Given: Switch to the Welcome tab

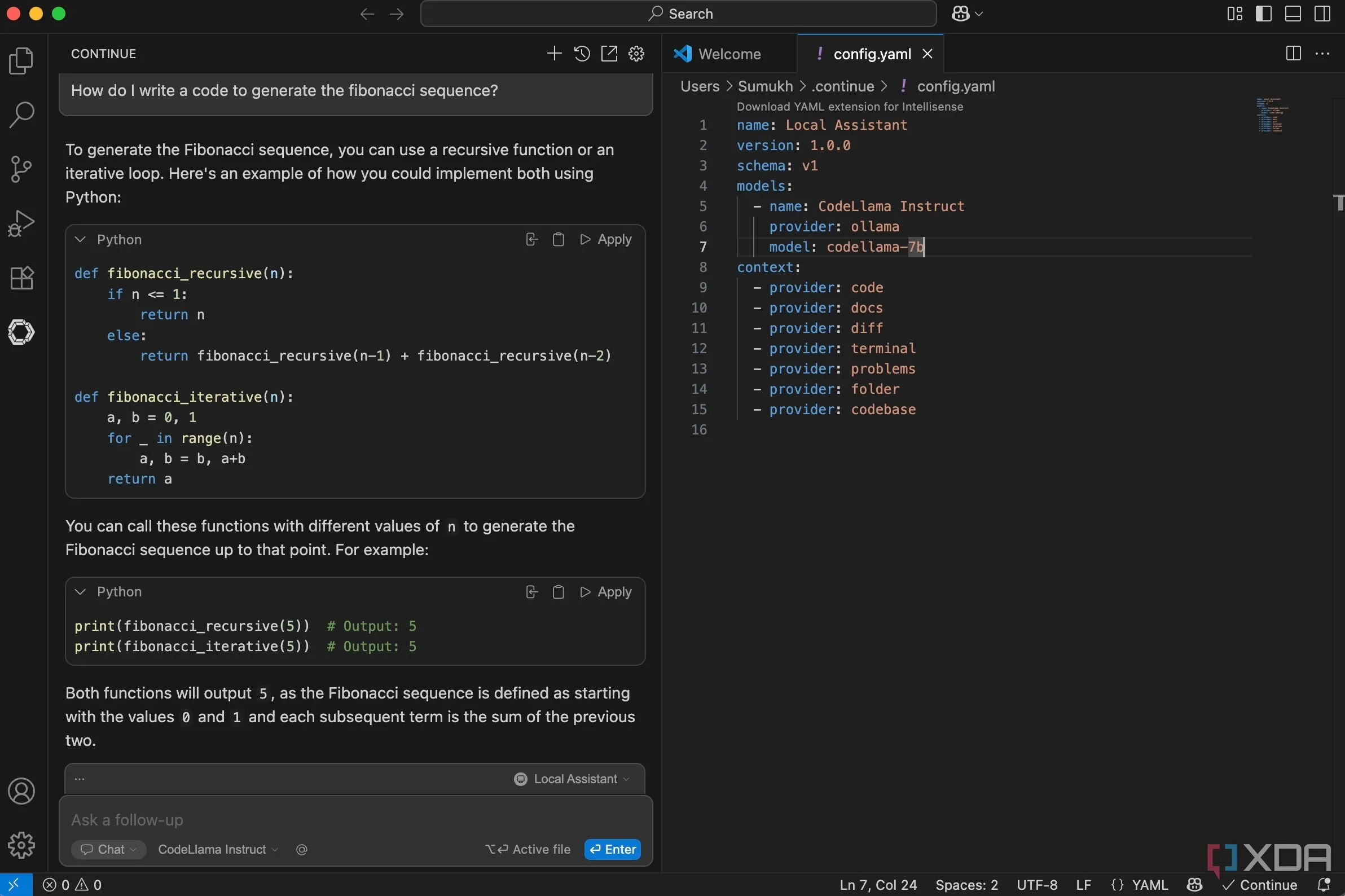Looking at the screenshot, I should click(x=729, y=54).
